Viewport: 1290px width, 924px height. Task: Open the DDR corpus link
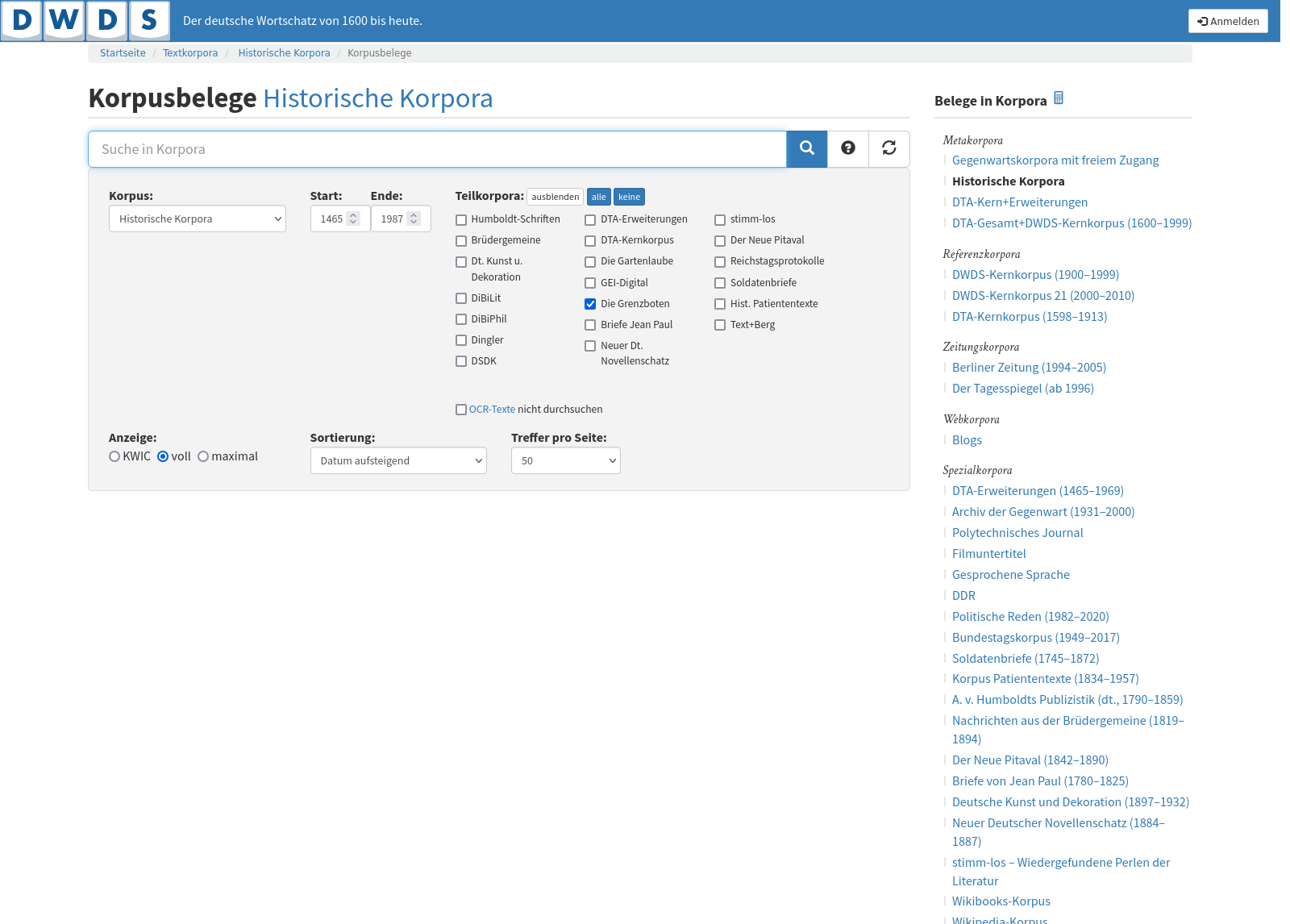point(963,596)
